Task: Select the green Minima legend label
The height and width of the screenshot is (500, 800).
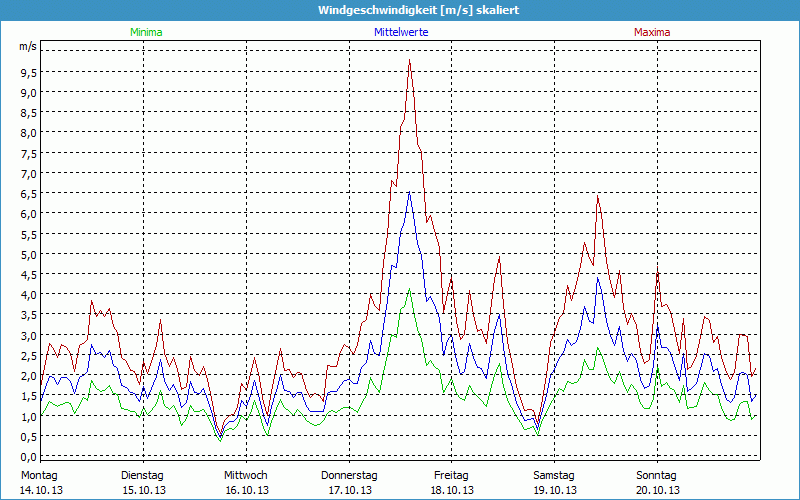Action: click(x=143, y=32)
